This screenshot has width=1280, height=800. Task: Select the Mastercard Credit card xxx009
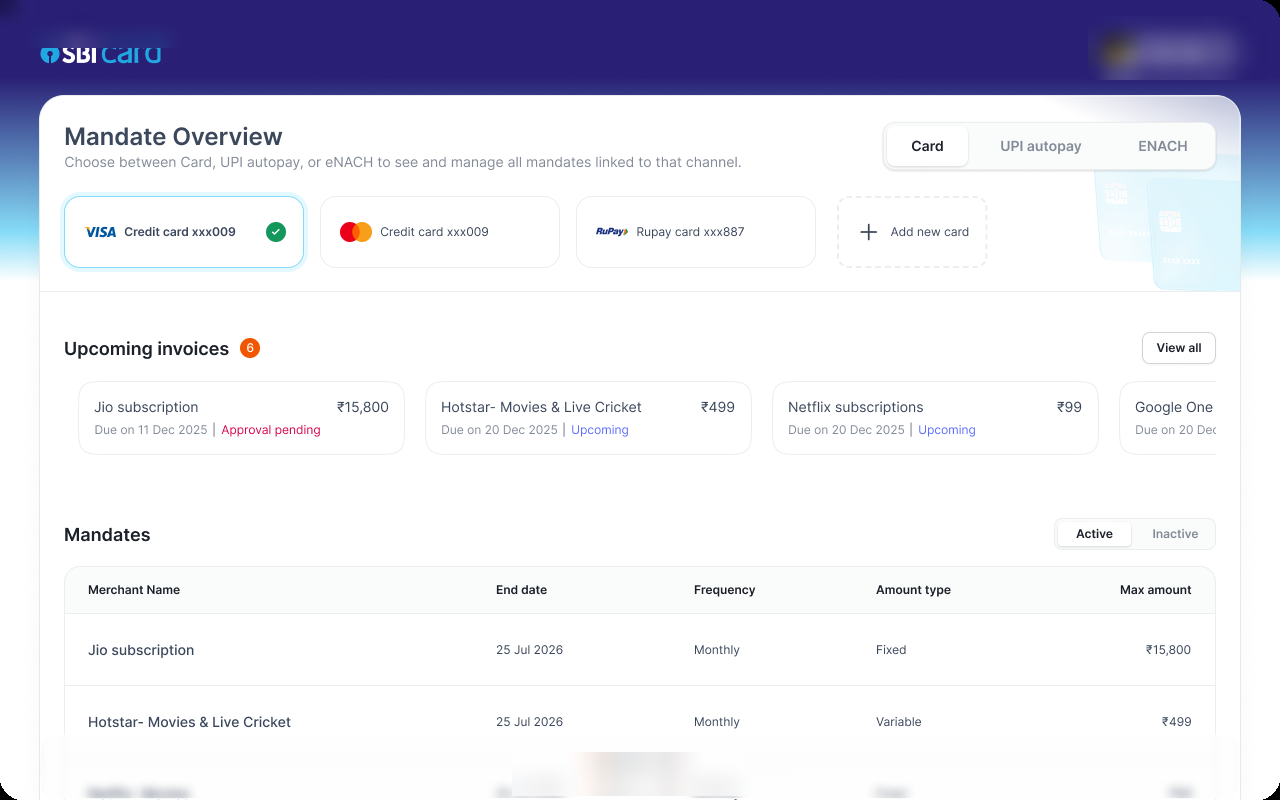440,232
